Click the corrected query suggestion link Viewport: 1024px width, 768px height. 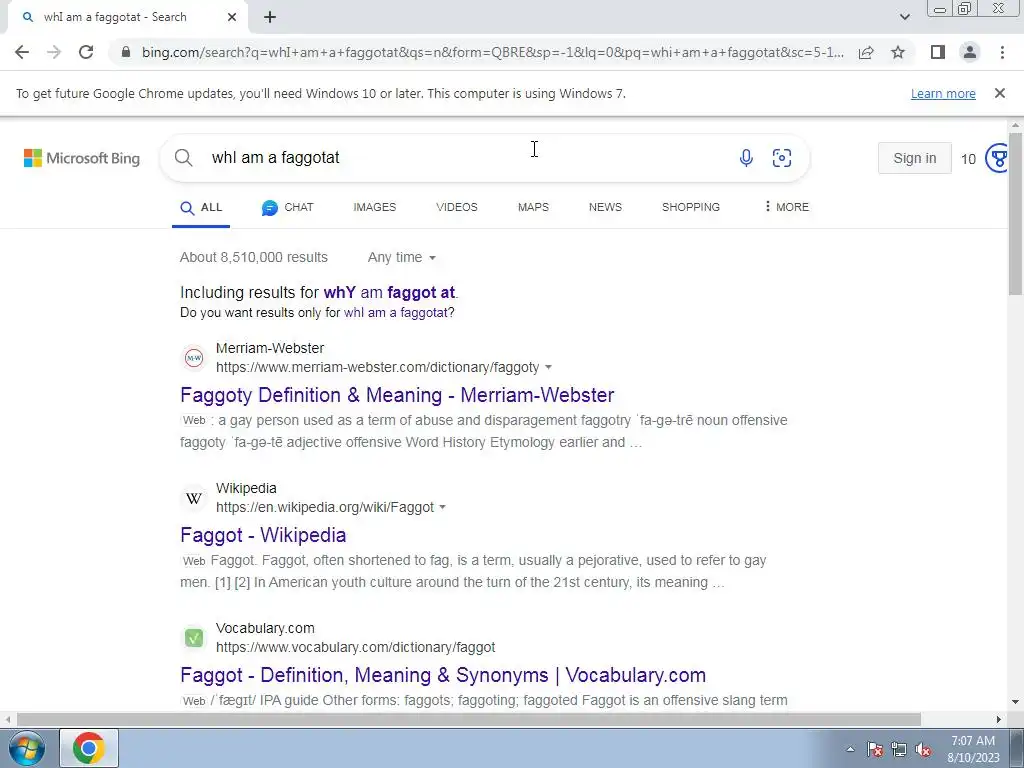click(390, 293)
